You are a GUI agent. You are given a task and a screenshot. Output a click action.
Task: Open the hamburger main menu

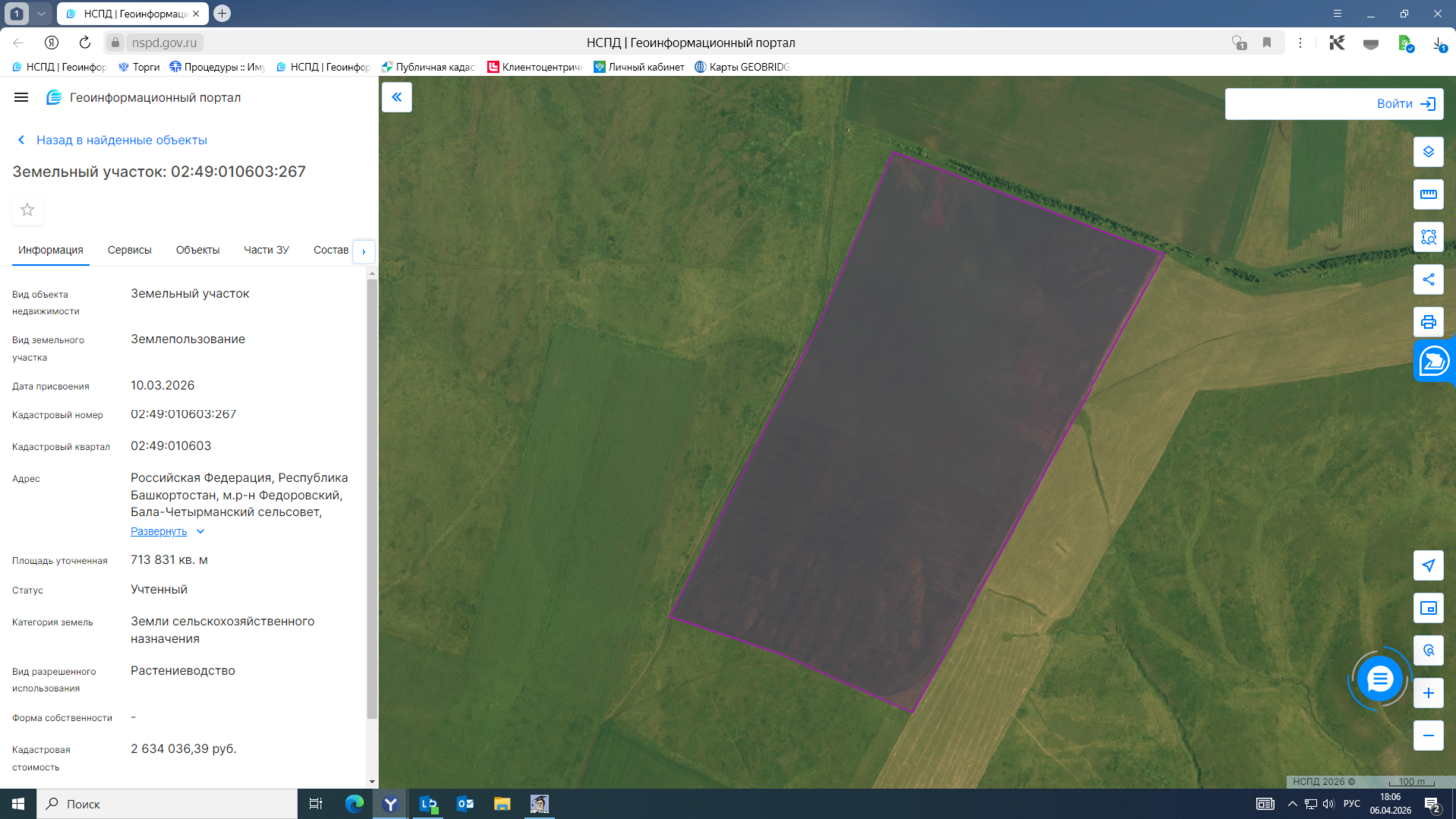pos(21,97)
